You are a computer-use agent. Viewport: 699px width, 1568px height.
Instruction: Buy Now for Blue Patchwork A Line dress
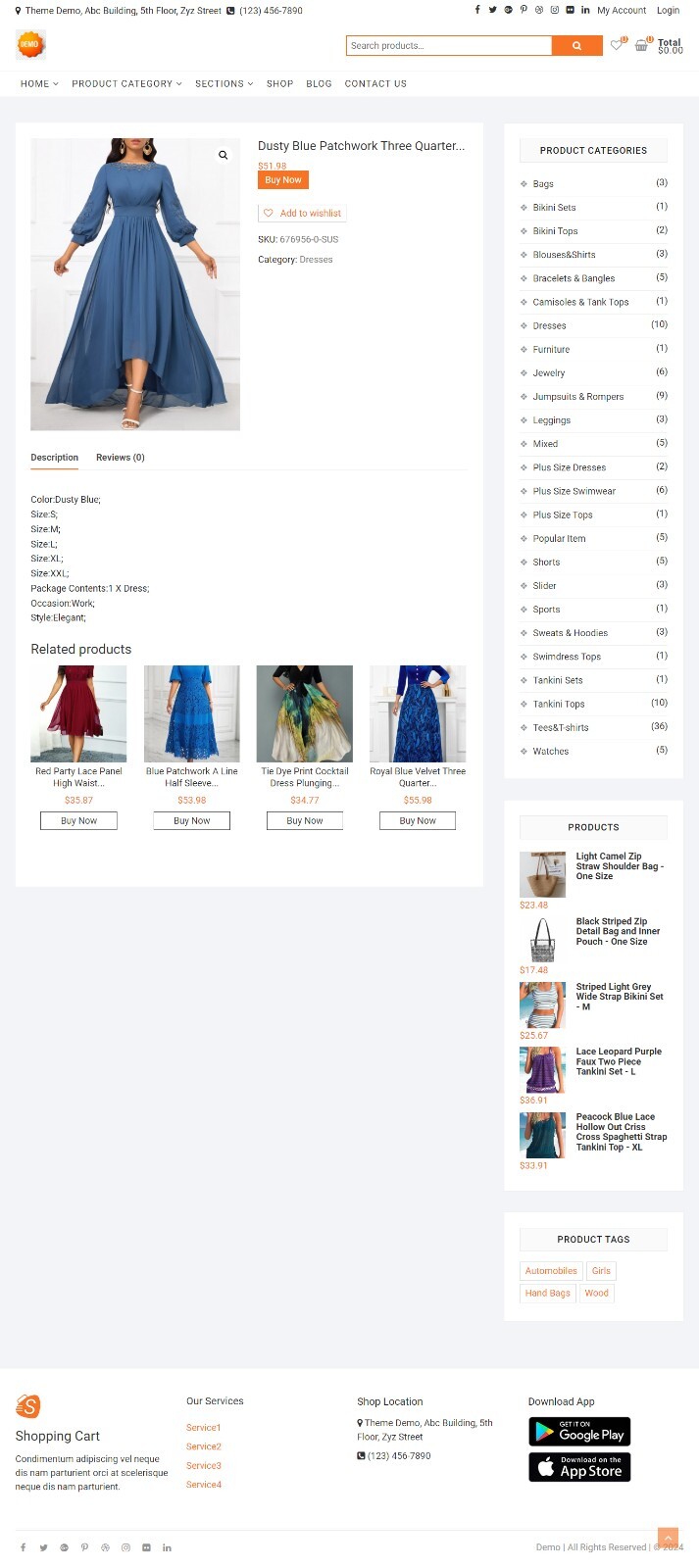[x=191, y=820]
